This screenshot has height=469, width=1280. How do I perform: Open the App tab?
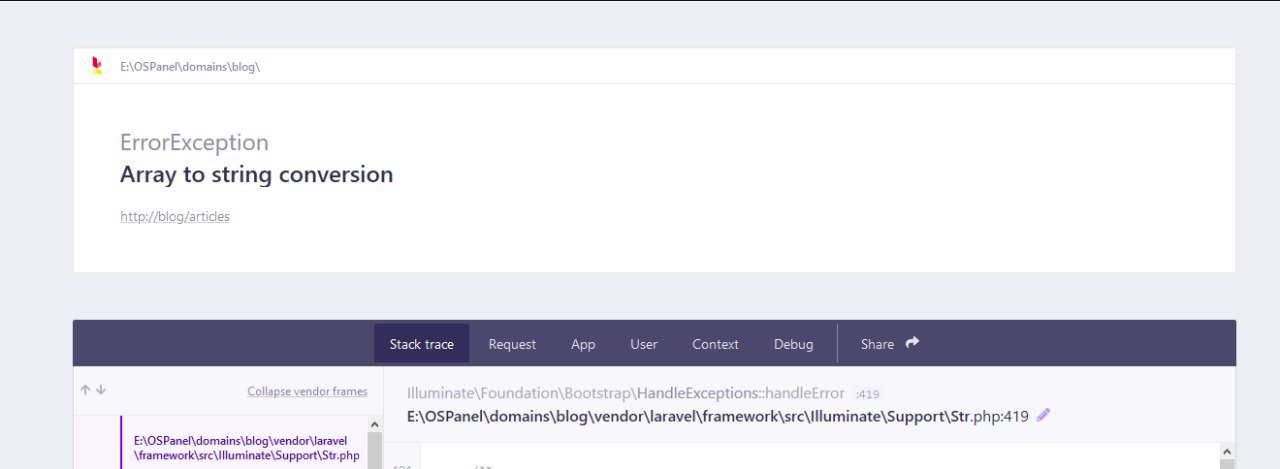[583, 344]
